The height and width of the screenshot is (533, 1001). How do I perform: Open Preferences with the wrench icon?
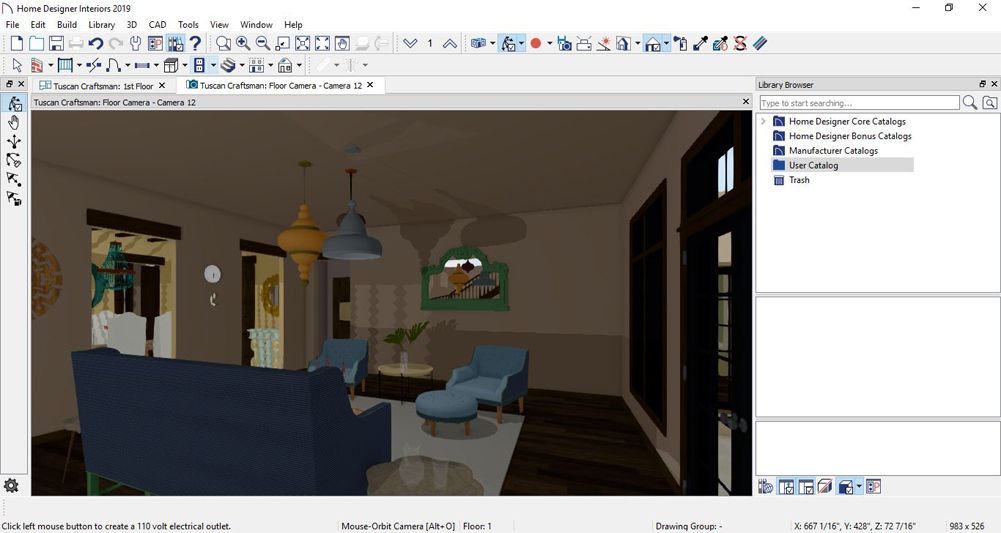[x=135, y=43]
